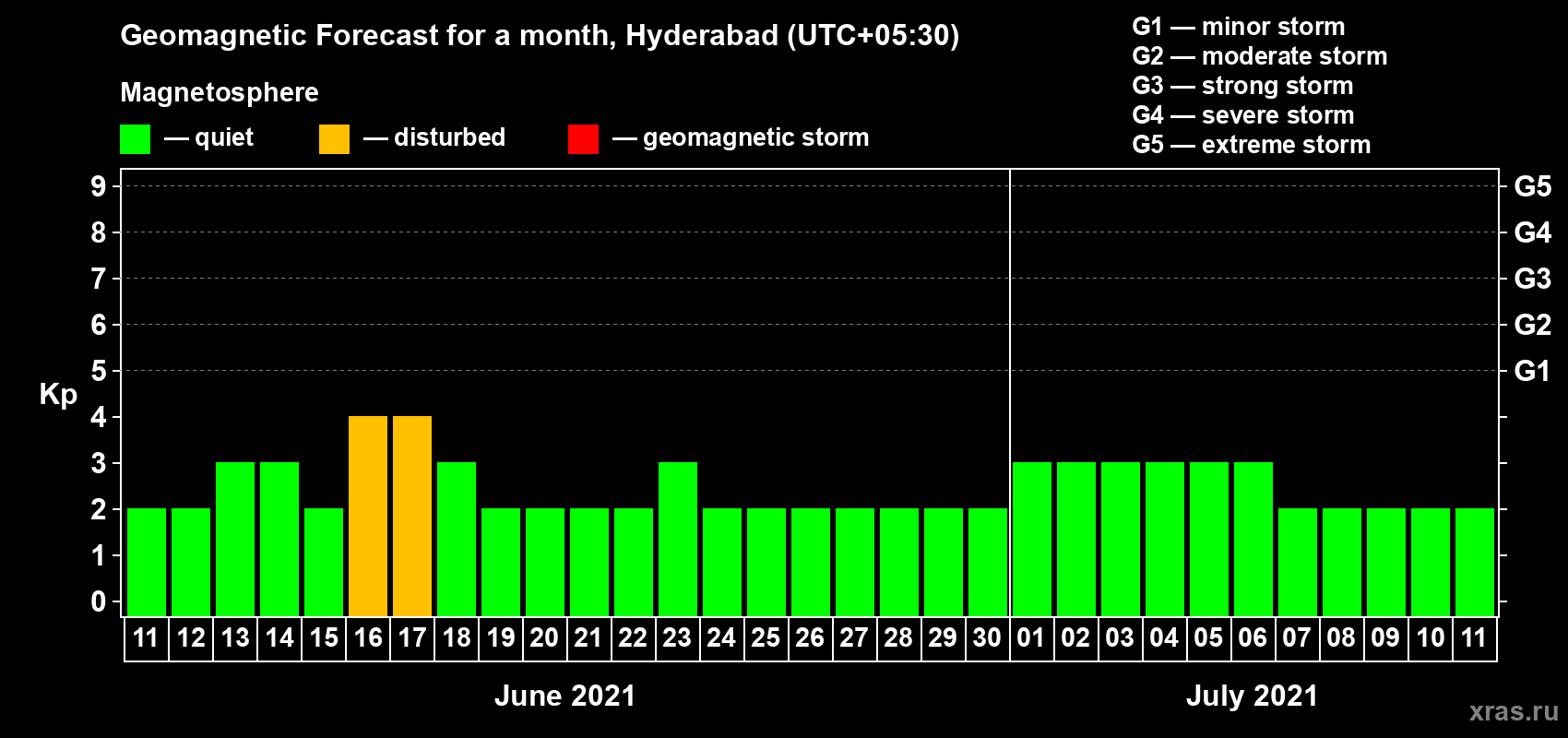Click the 'June 2021' month label
The width and height of the screenshot is (1568, 738).
pyautogui.click(x=565, y=696)
